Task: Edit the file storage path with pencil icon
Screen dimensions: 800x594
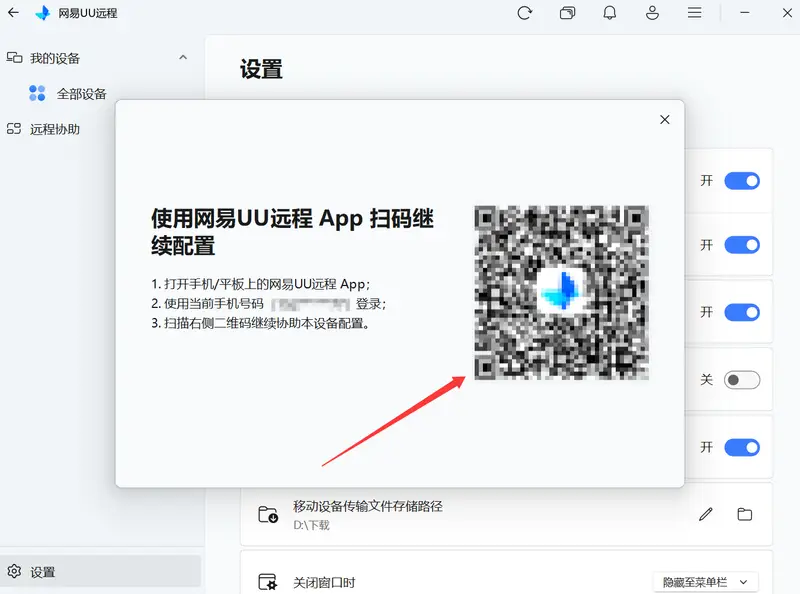Action: tap(706, 514)
